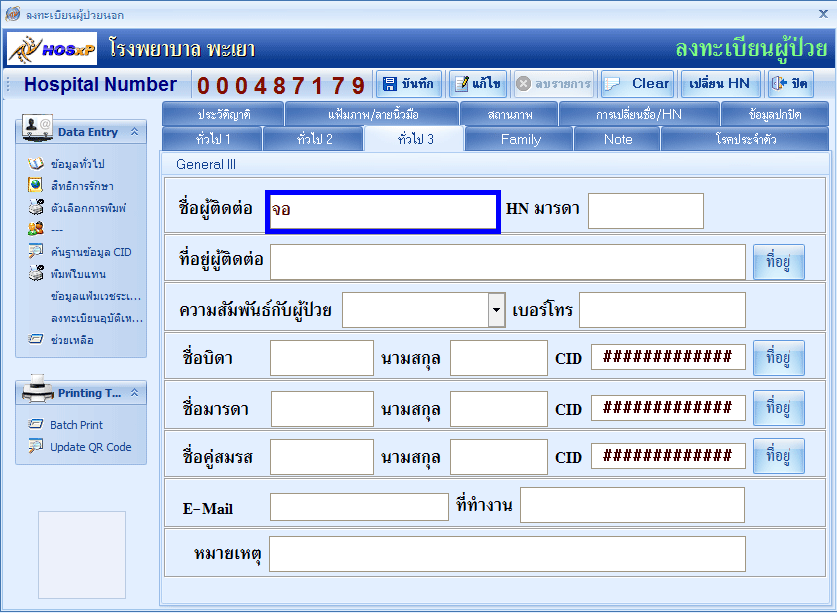
Task: Open ข้อมูลแฟ้มเวชระเบียน link in sidebar
Action: pos(96,296)
